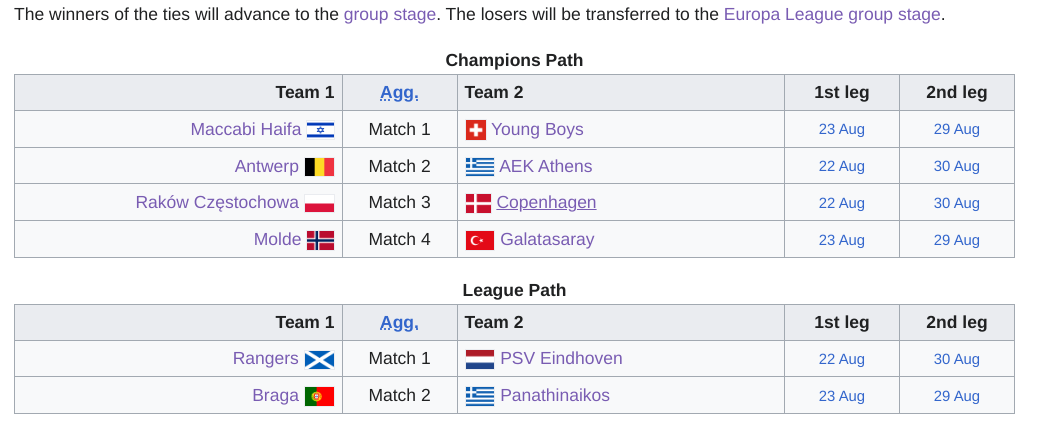Screen dimensions: 1047x424
Task: Open the group stage link
Action: pos(389,14)
